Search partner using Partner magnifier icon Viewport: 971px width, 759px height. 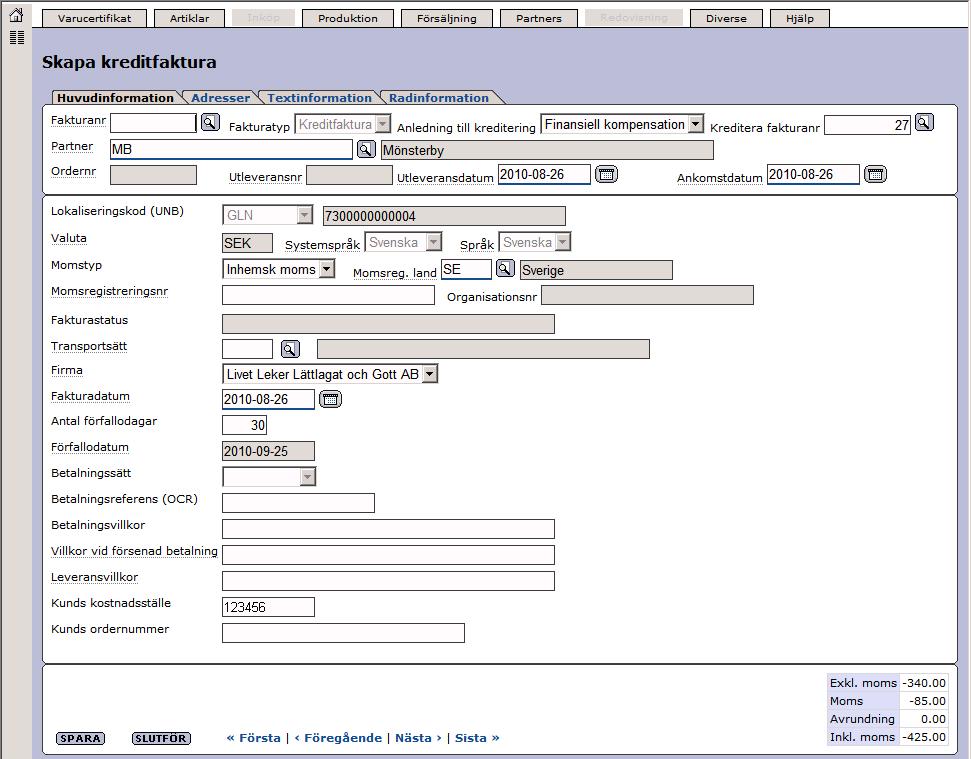(x=366, y=149)
